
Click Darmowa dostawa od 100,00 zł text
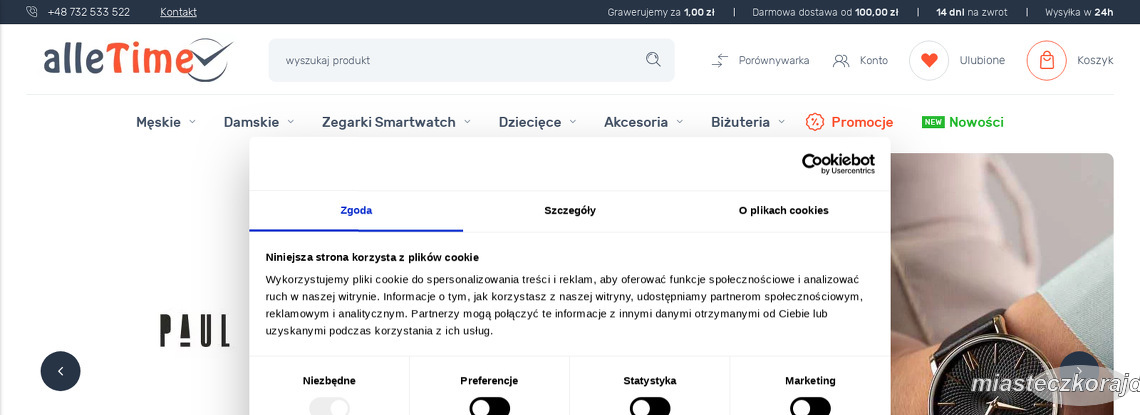coord(825,12)
